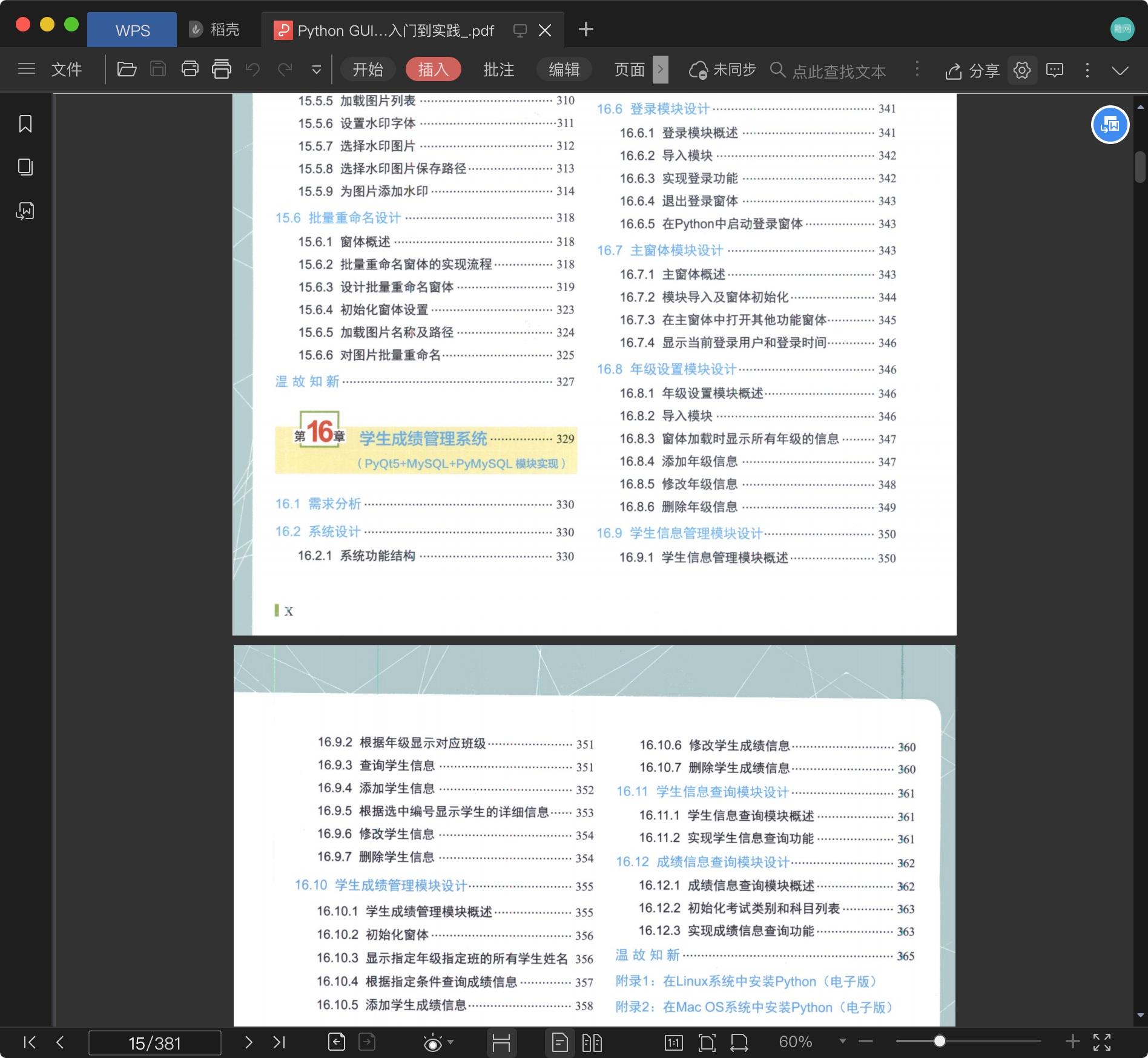Click zoom in plus button

(x=1072, y=1041)
